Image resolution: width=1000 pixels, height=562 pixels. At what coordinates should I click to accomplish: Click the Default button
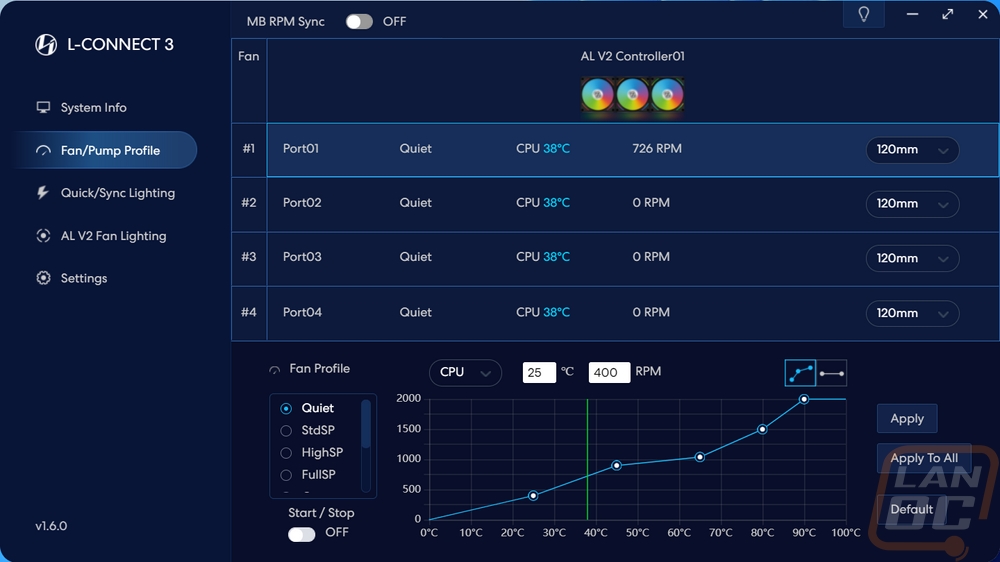(911, 509)
